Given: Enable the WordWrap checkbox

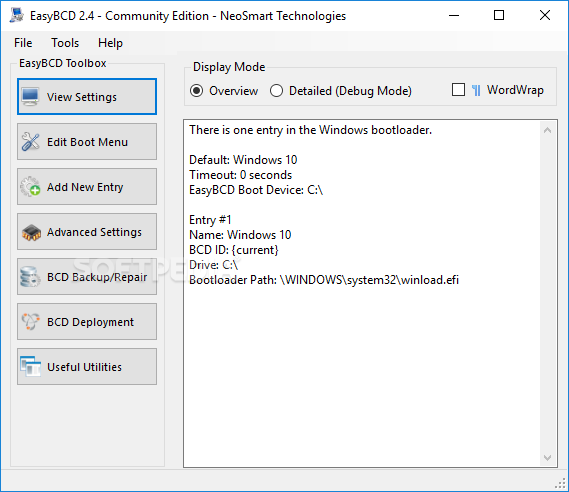Looking at the screenshot, I should [x=458, y=90].
